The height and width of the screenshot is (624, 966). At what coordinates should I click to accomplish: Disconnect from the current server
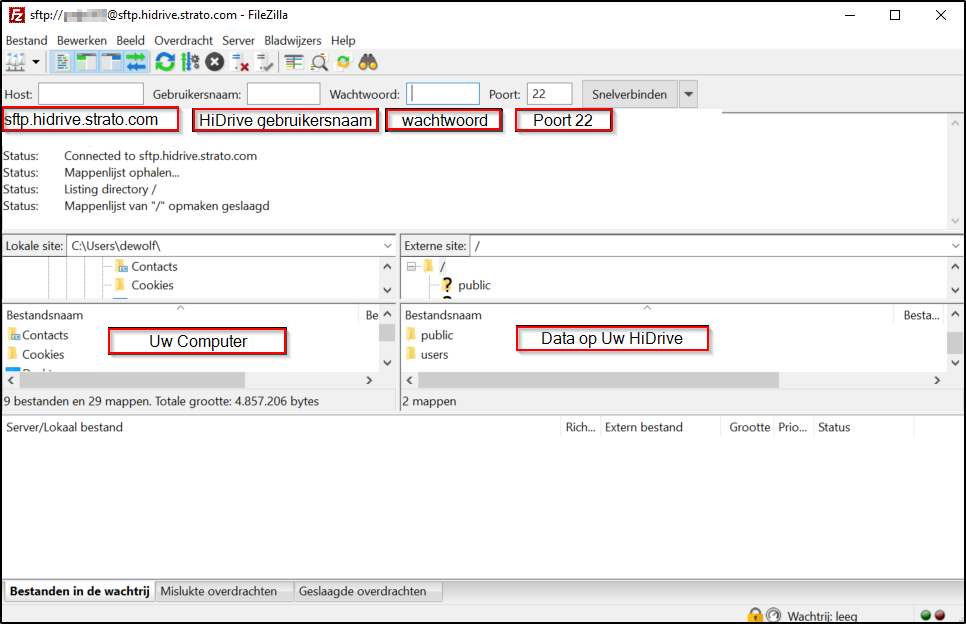tap(240, 62)
